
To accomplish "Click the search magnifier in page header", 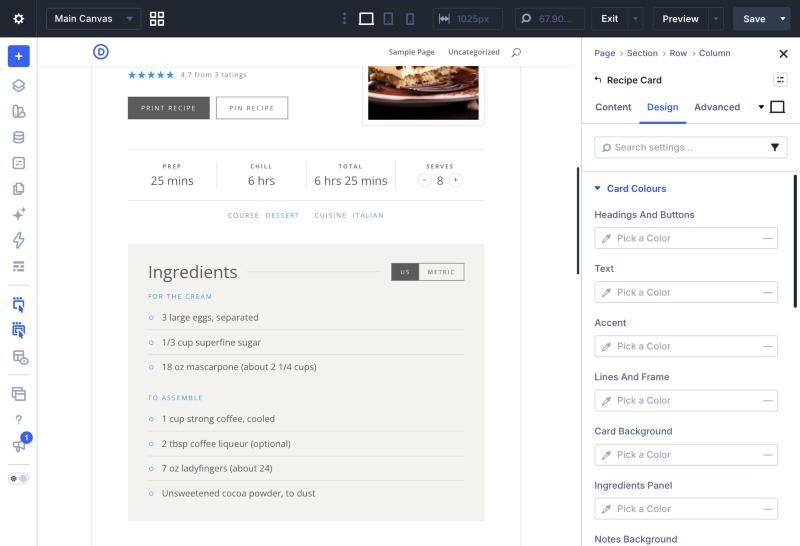I will pyautogui.click(x=516, y=52).
